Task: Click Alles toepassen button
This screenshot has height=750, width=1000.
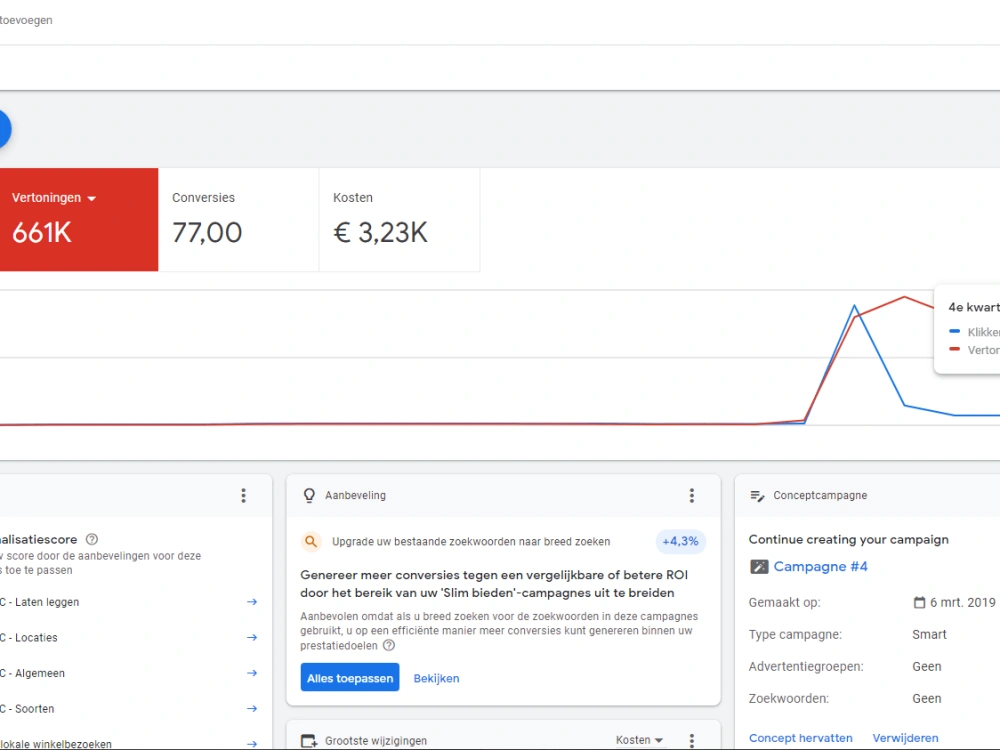Action: [349, 678]
